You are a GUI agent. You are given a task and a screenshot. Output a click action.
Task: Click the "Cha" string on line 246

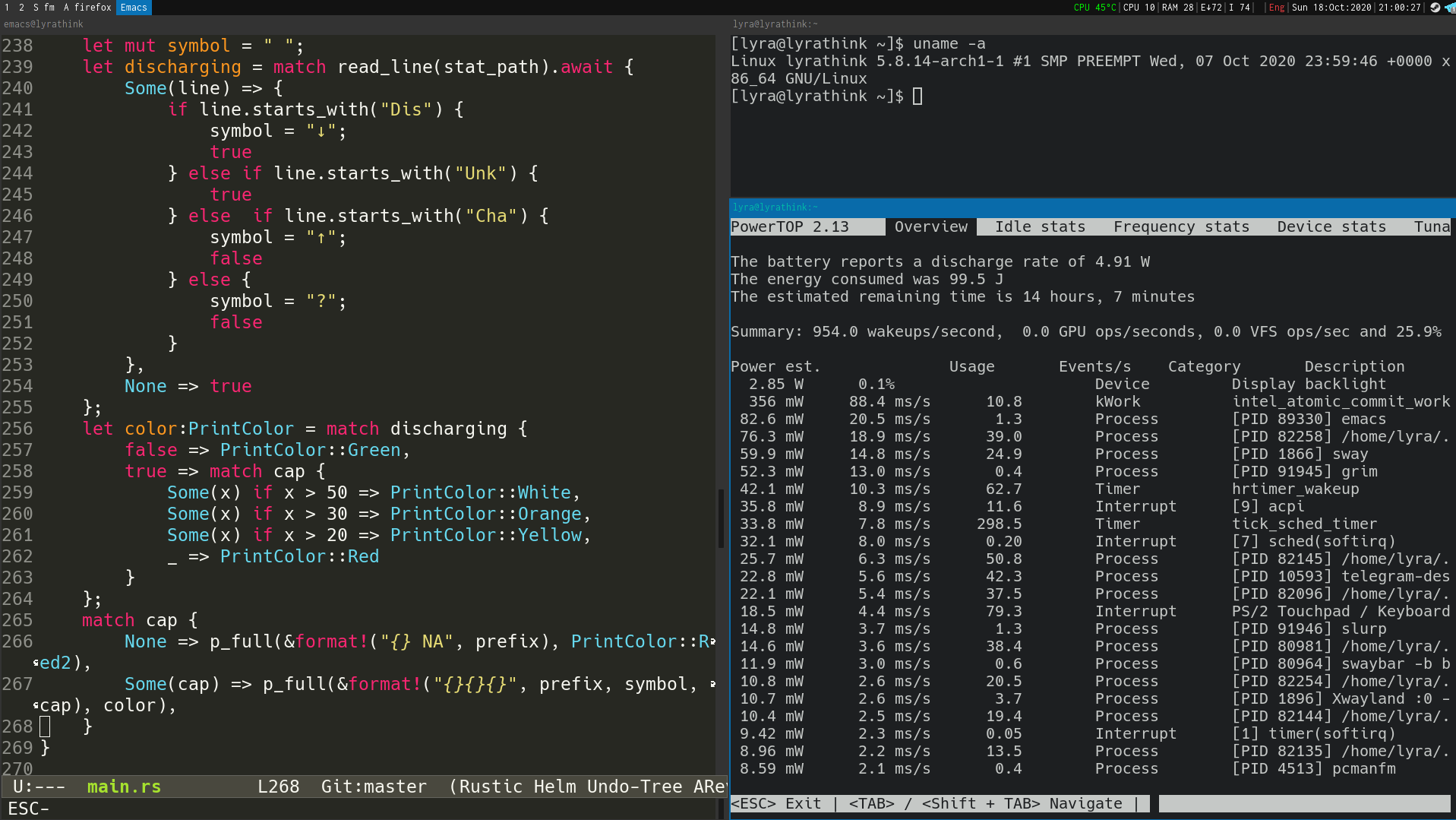click(x=491, y=216)
